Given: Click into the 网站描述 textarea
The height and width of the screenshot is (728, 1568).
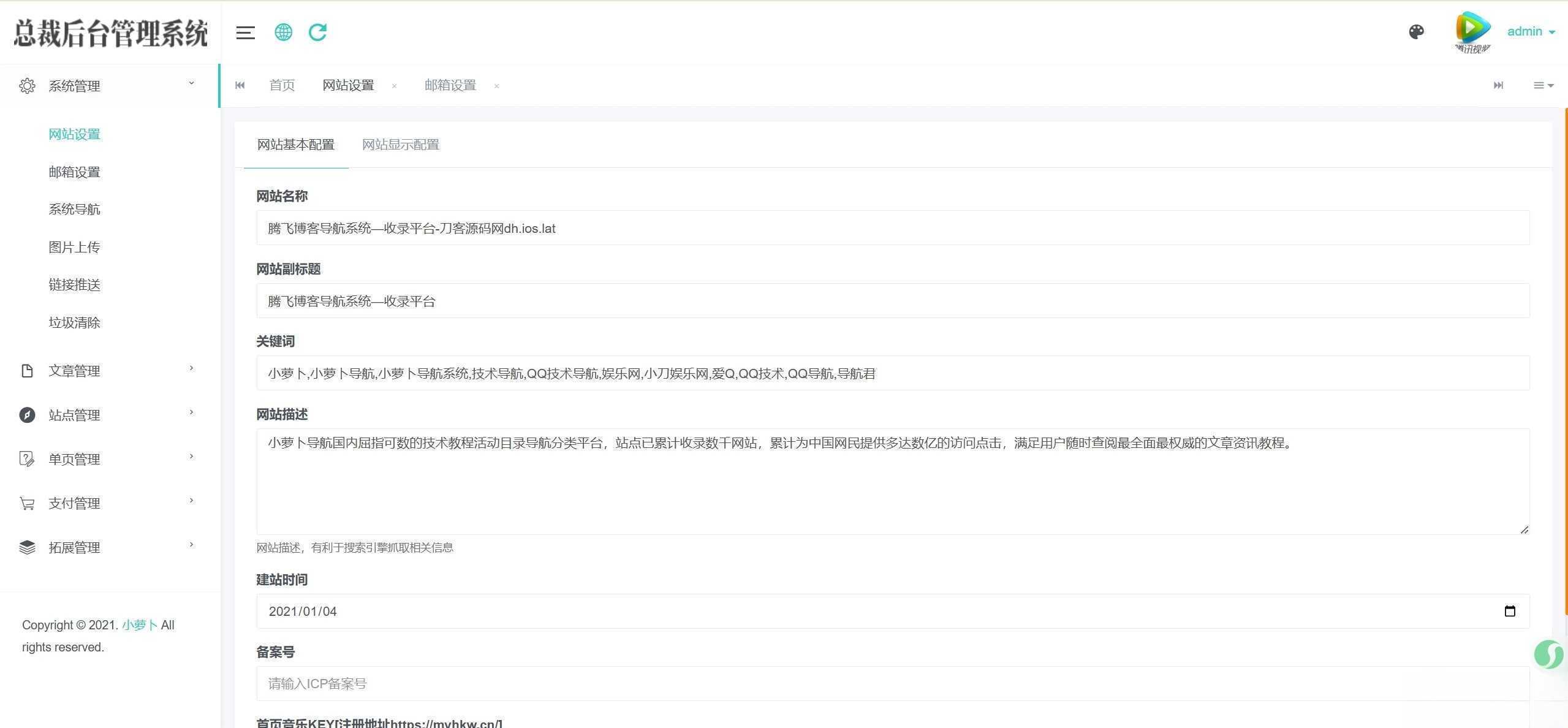Looking at the screenshot, I should [x=893, y=482].
